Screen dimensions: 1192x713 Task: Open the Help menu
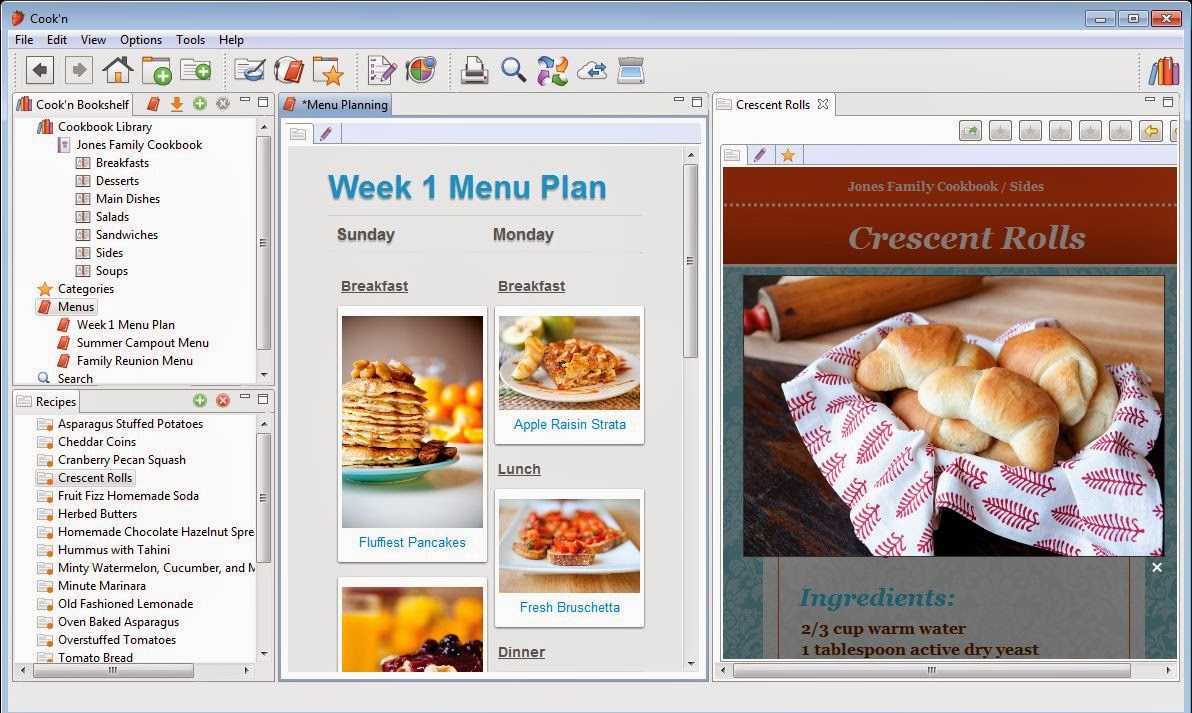tap(231, 40)
